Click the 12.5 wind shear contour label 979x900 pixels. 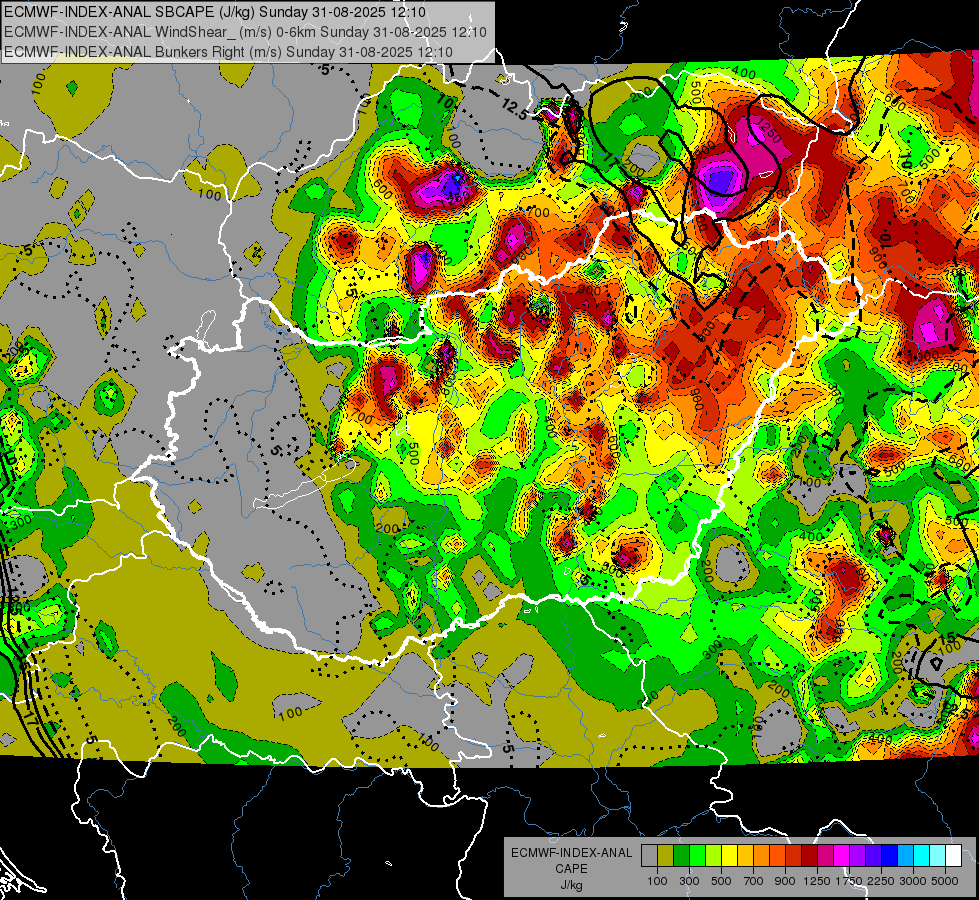pos(515,110)
